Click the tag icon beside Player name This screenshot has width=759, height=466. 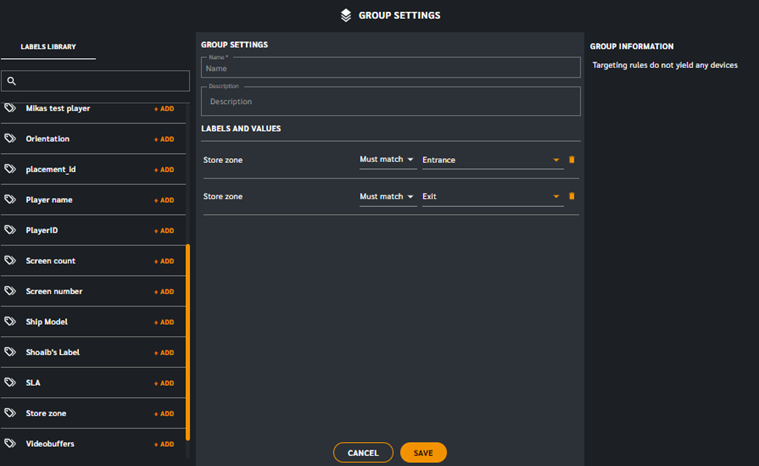click(10, 199)
